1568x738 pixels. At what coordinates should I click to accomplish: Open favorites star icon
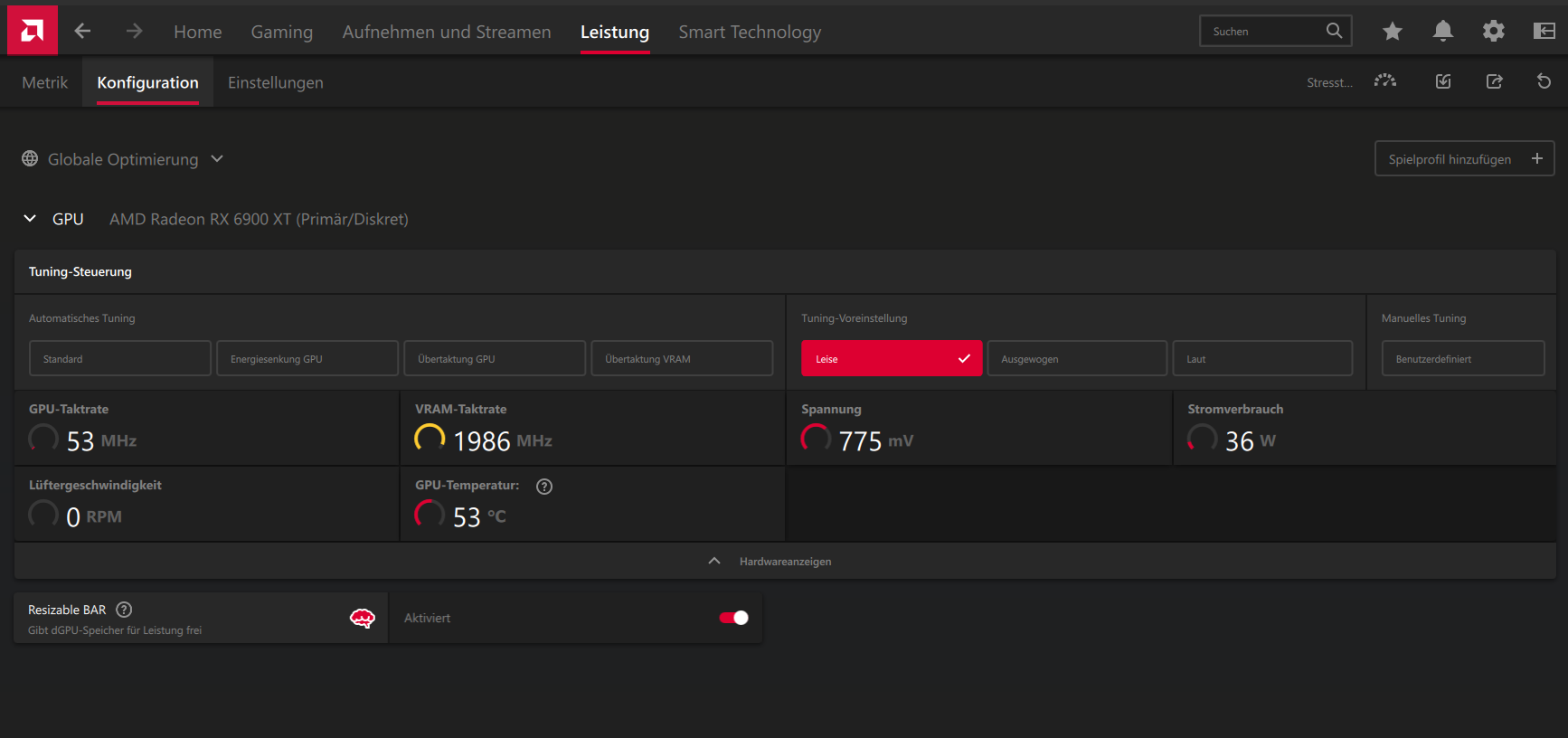pyautogui.click(x=1393, y=32)
